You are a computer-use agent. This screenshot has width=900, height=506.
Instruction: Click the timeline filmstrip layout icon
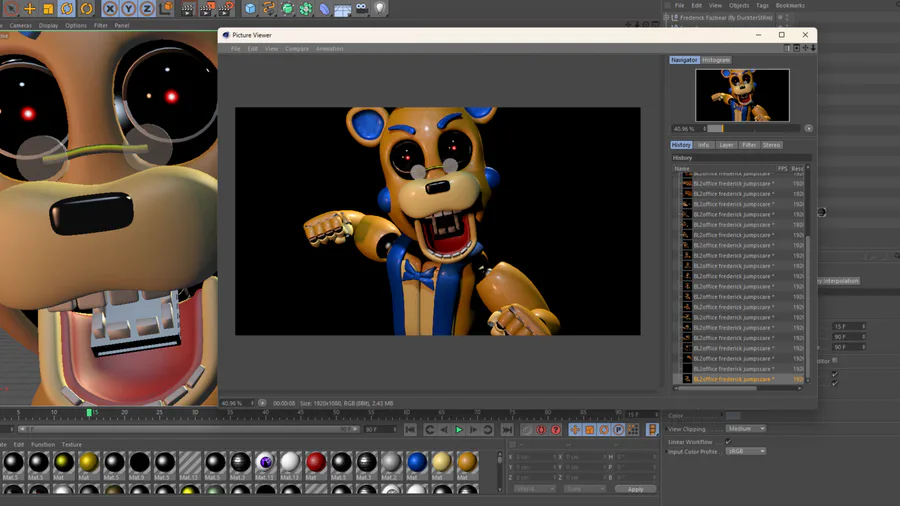tap(652, 430)
